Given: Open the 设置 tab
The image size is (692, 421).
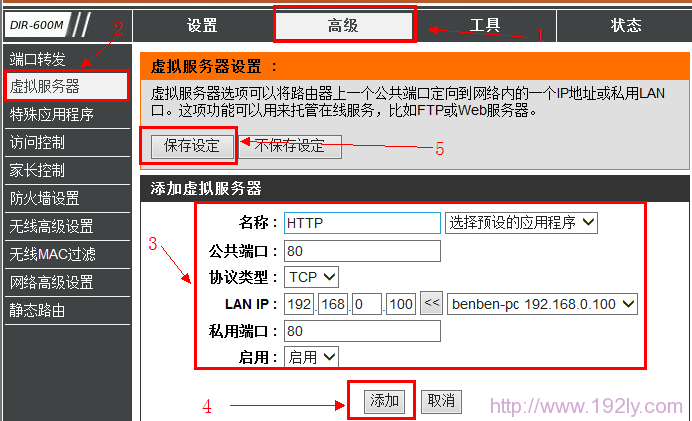Looking at the screenshot, I should [x=202, y=26].
